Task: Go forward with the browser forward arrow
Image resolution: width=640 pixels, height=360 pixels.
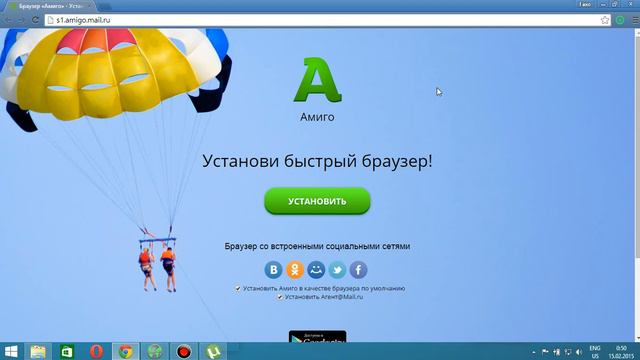Action: click(x=21, y=20)
